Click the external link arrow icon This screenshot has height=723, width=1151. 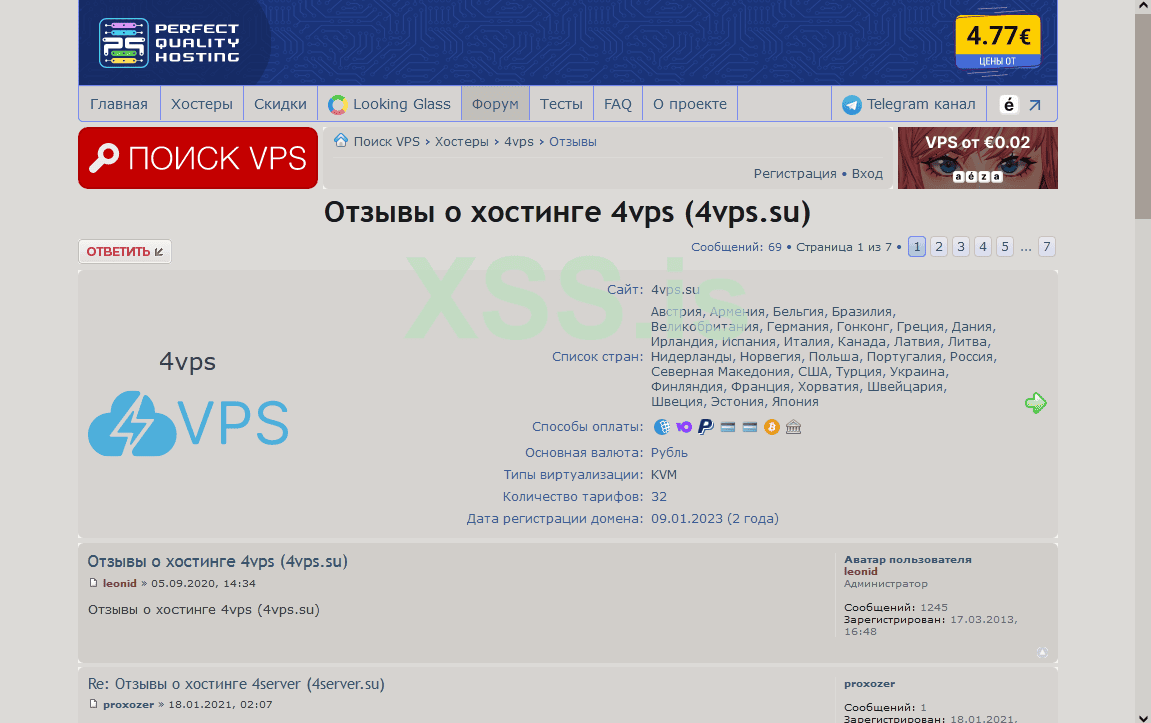(1035, 105)
